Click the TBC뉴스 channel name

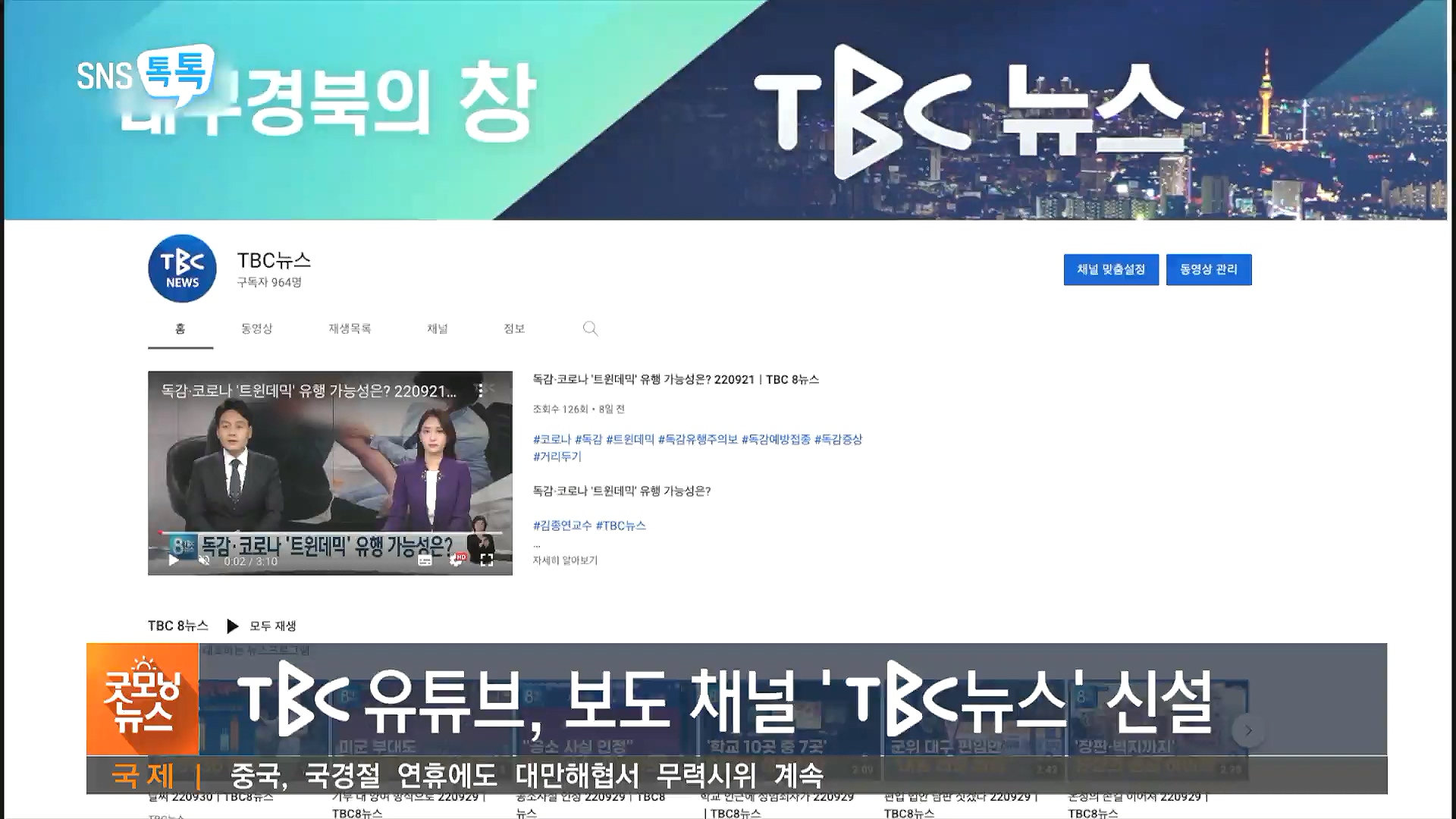275,260
